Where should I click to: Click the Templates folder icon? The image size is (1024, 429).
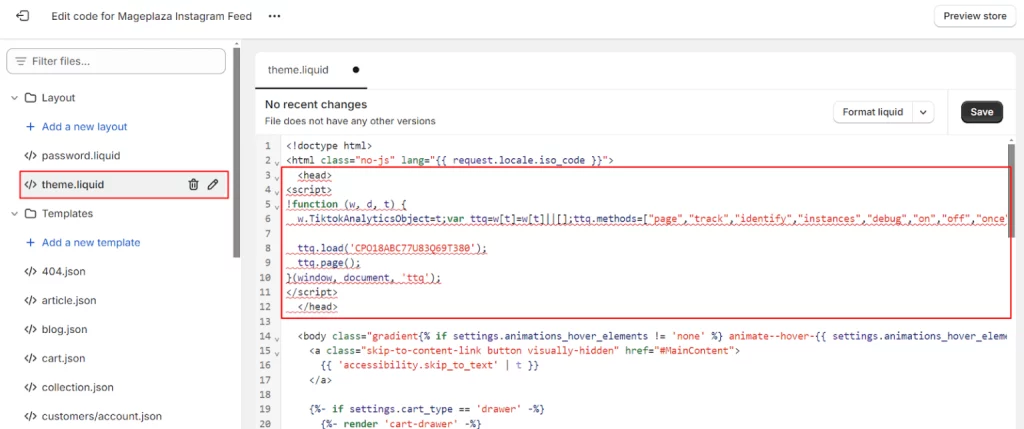(30, 214)
